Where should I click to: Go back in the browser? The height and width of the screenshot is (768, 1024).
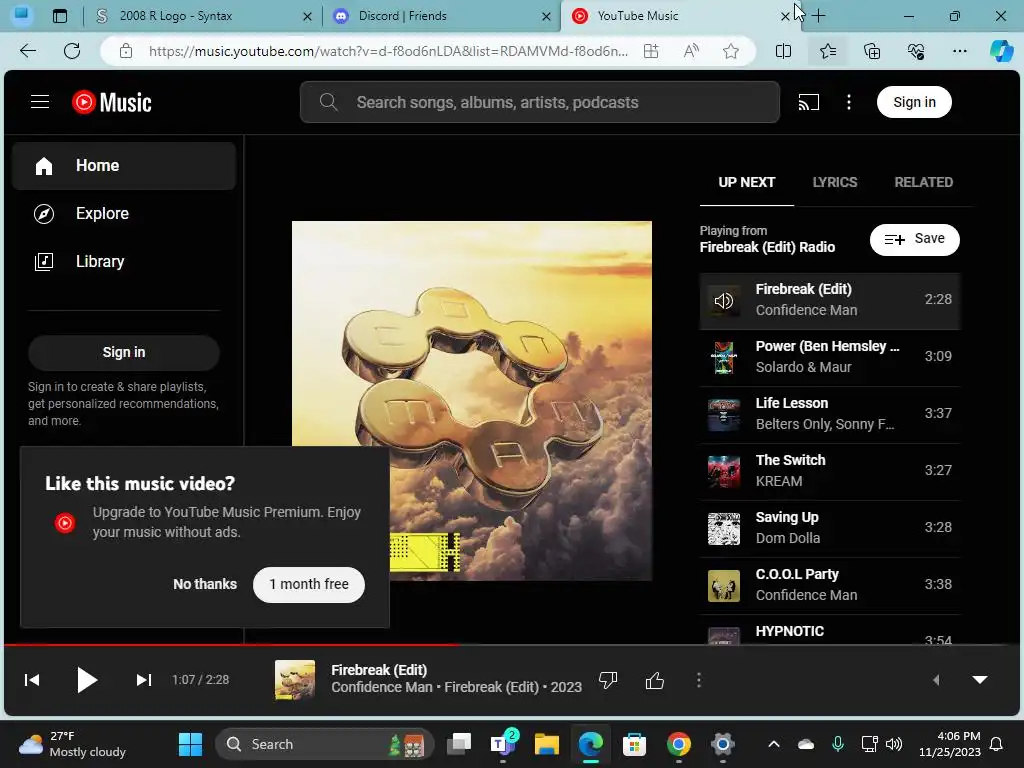[28, 51]
